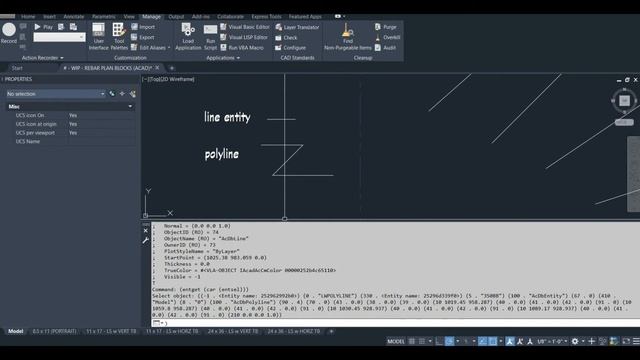
Task: Open the Featured Apps ribbon tab
Action: 305,17
